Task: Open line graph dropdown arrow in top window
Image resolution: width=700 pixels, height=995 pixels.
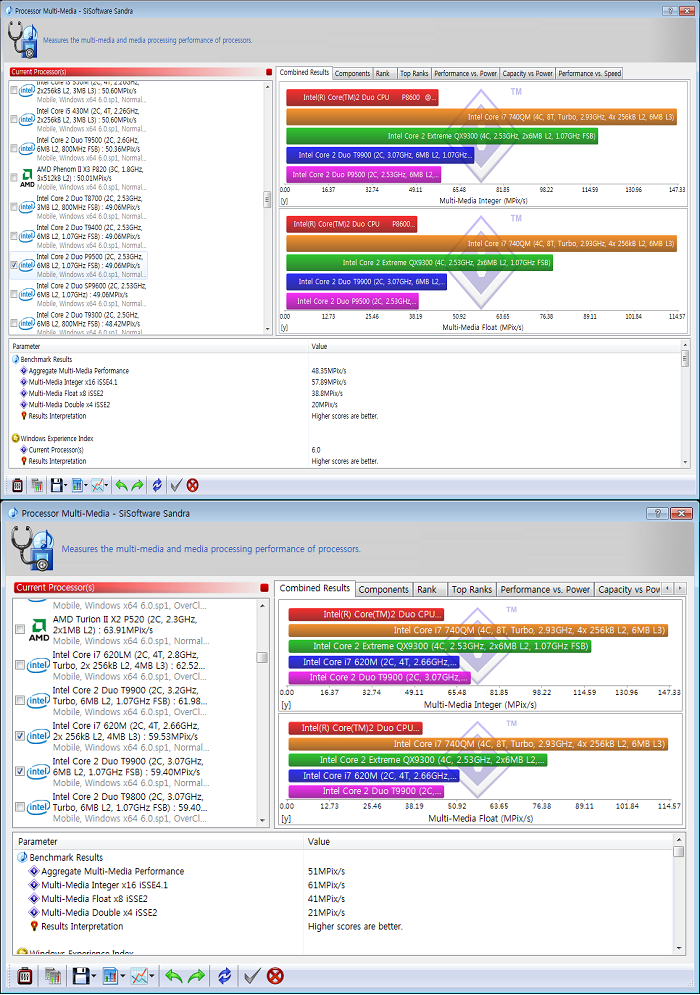Action: click(106, 486)
